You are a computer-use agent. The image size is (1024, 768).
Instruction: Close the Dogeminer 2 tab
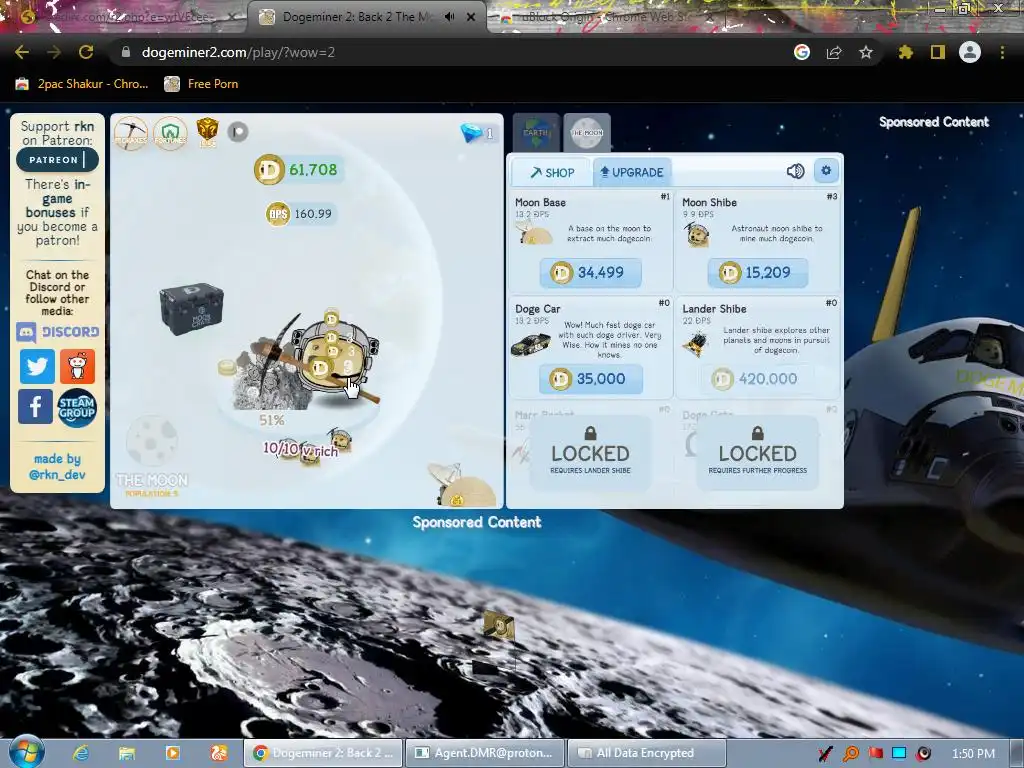pyautogui.click(x=471, y=17)
